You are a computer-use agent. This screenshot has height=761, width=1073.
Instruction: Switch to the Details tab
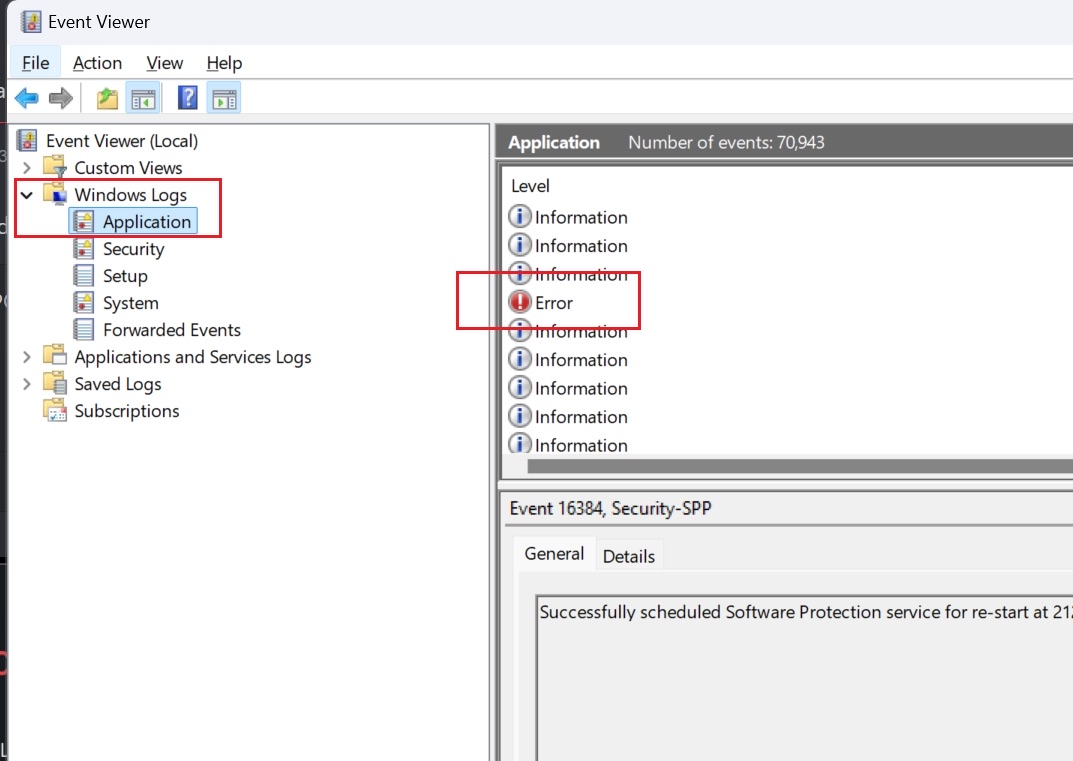629,556
